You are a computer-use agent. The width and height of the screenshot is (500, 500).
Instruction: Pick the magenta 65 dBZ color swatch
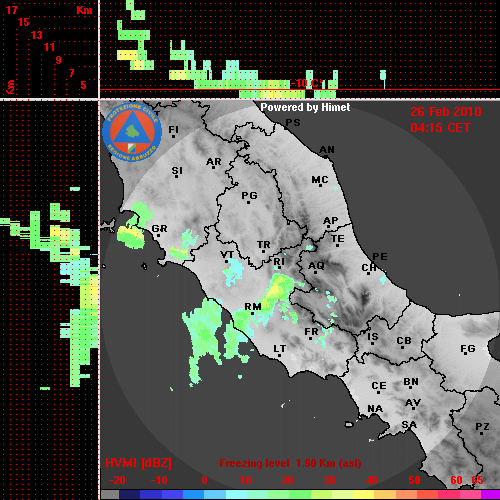490,495
